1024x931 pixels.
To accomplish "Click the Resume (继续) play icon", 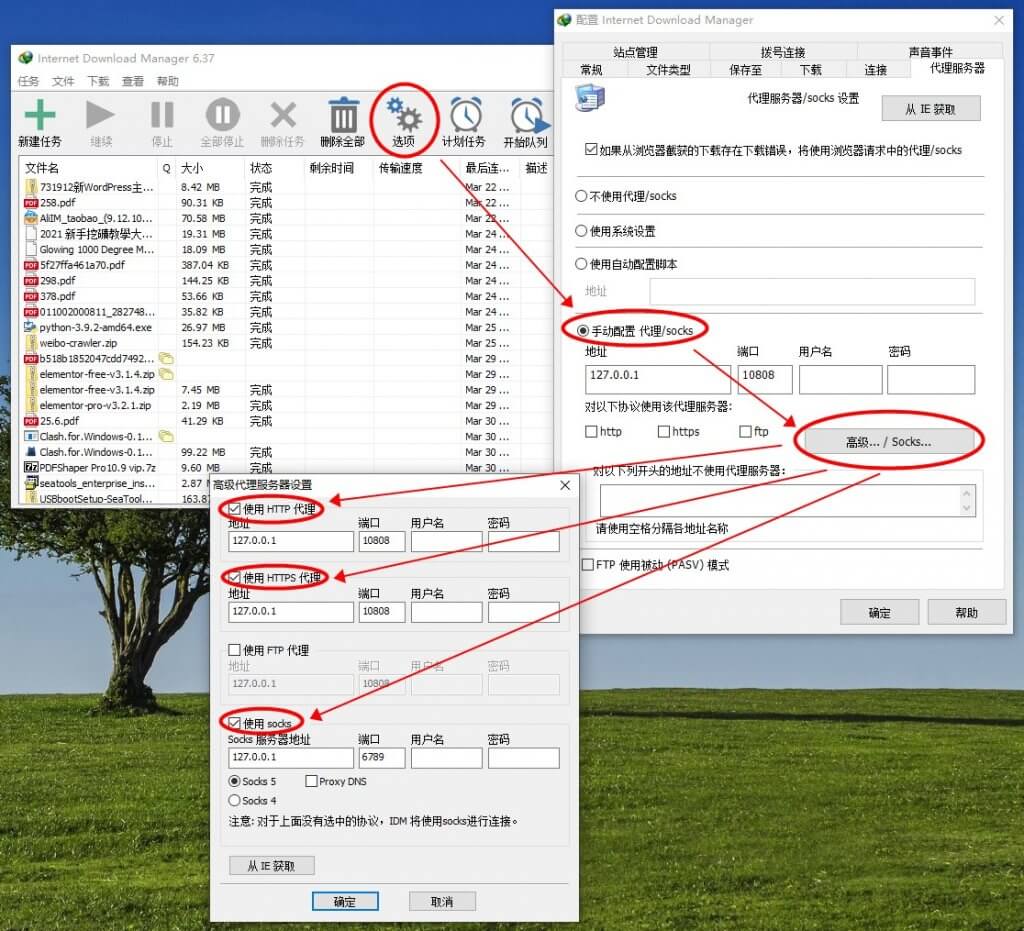I will 100,115.
